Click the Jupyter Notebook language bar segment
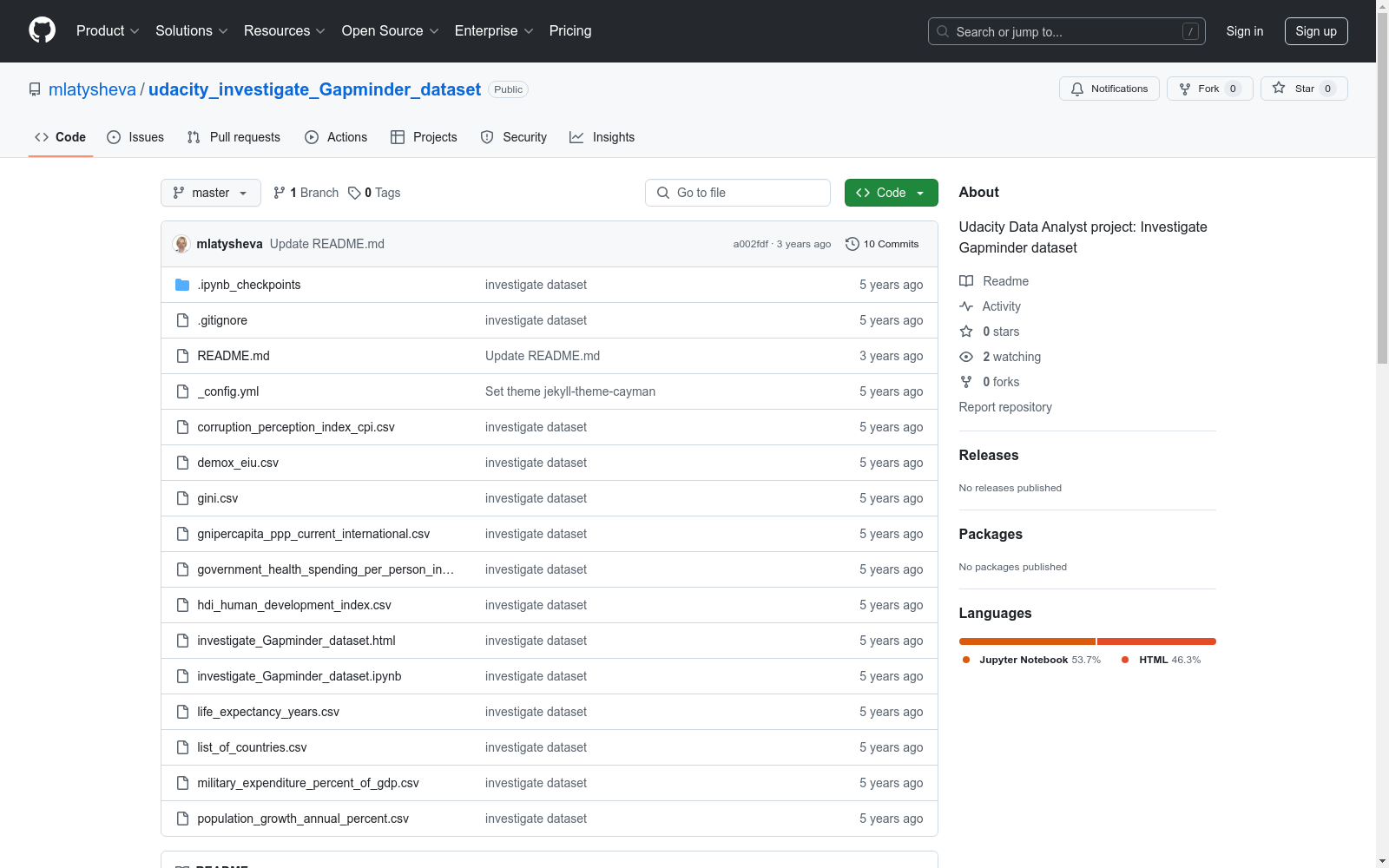 pos(1027,641)
